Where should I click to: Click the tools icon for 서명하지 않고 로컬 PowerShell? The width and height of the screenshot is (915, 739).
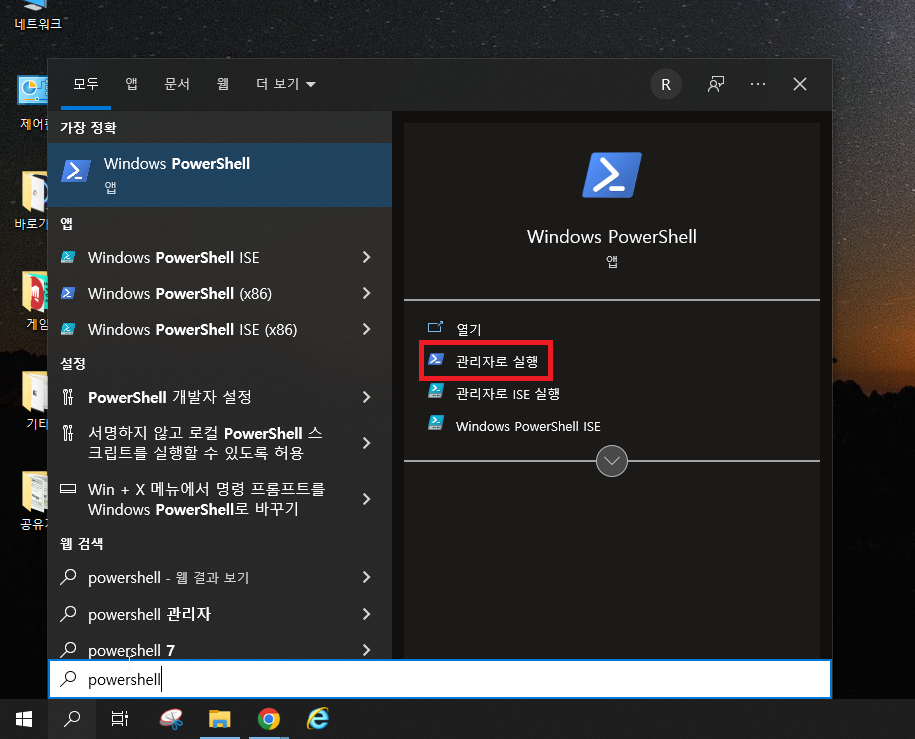point(68,433)
